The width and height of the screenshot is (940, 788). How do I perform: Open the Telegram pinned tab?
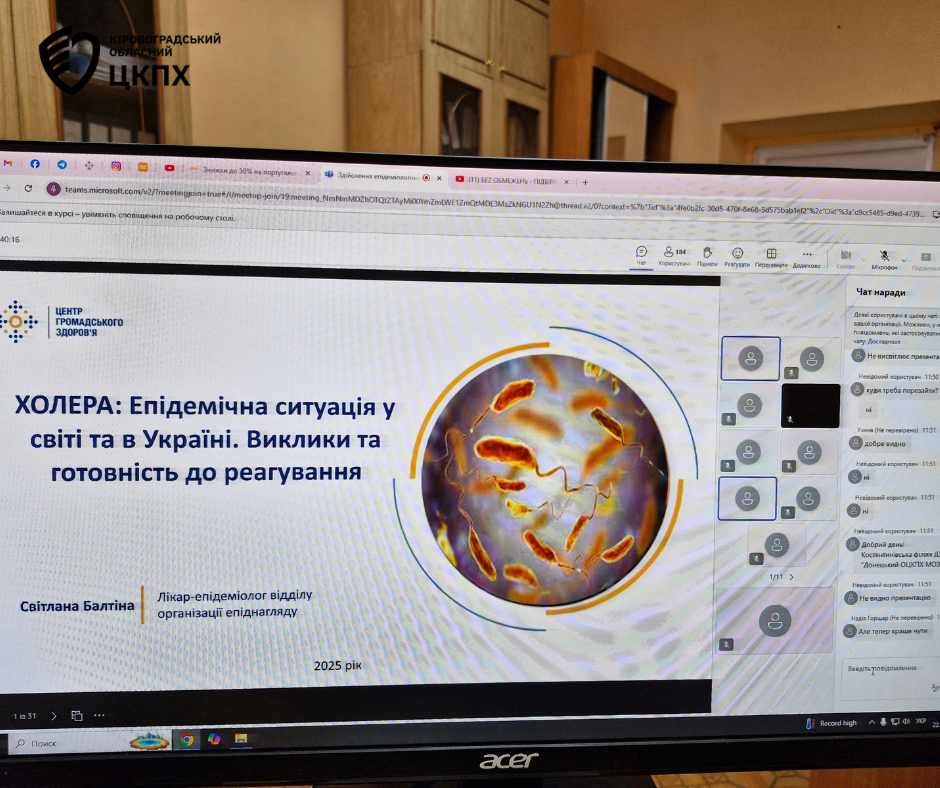point(62,164)
